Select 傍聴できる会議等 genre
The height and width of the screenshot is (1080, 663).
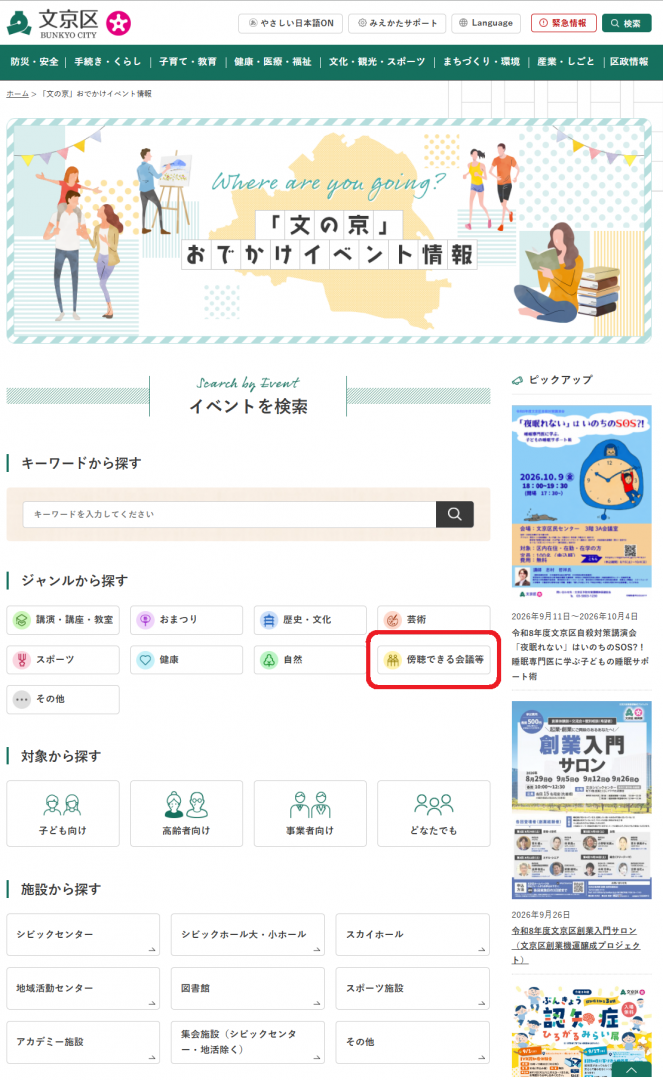(434, 660)
